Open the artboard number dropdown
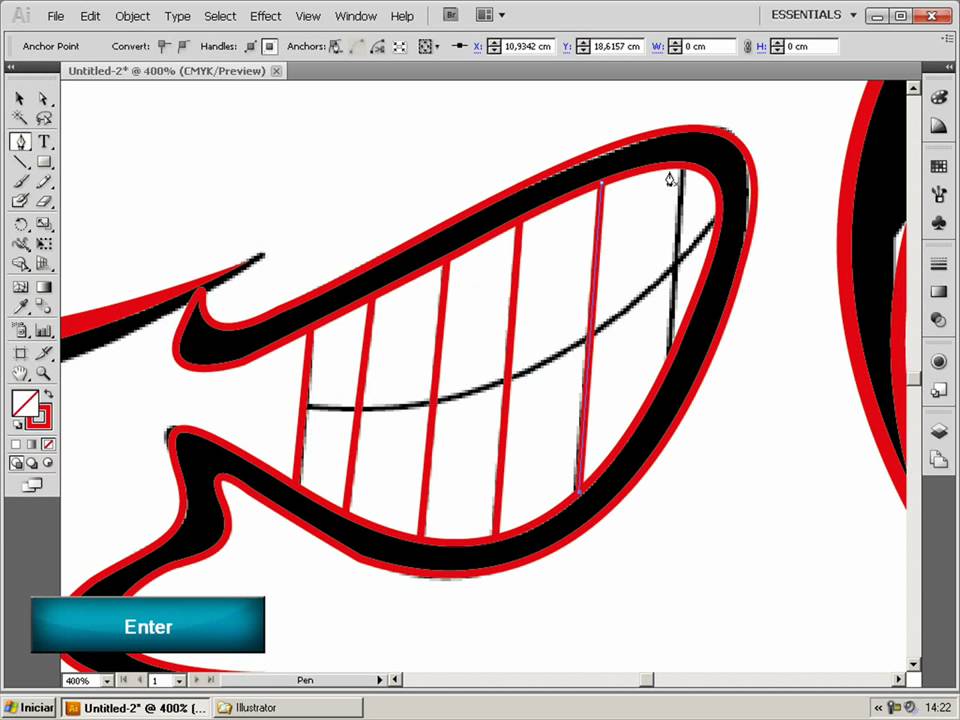960x720 pixels. (179, 681)
